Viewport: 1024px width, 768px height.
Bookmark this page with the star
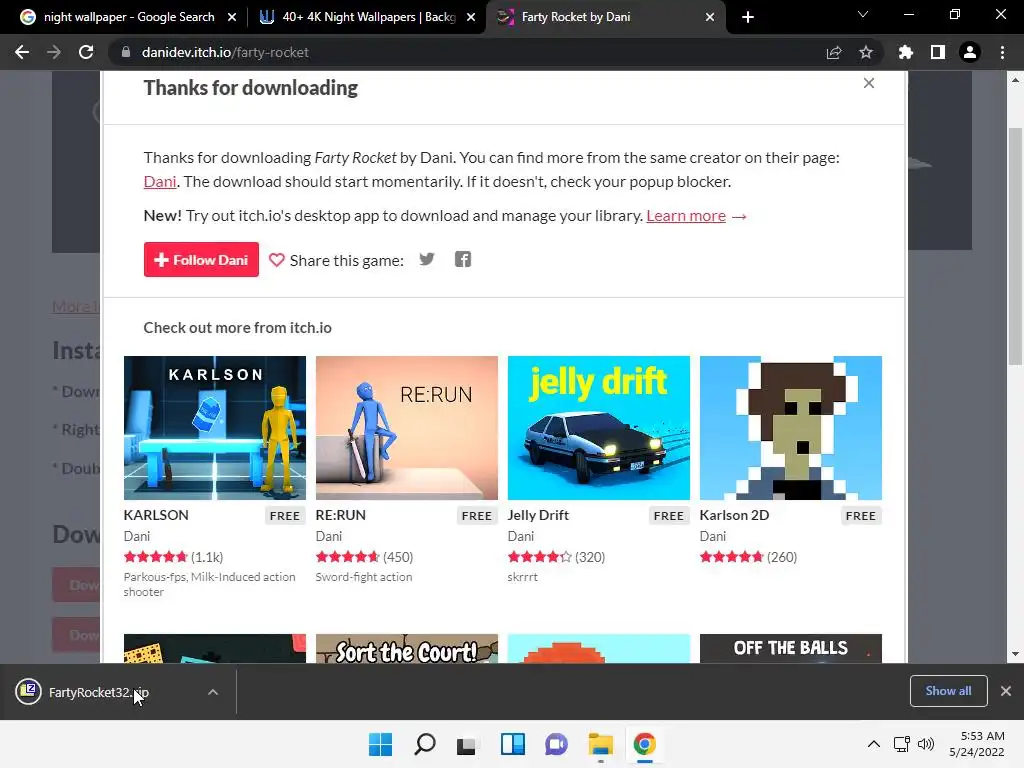click(866, 52)
